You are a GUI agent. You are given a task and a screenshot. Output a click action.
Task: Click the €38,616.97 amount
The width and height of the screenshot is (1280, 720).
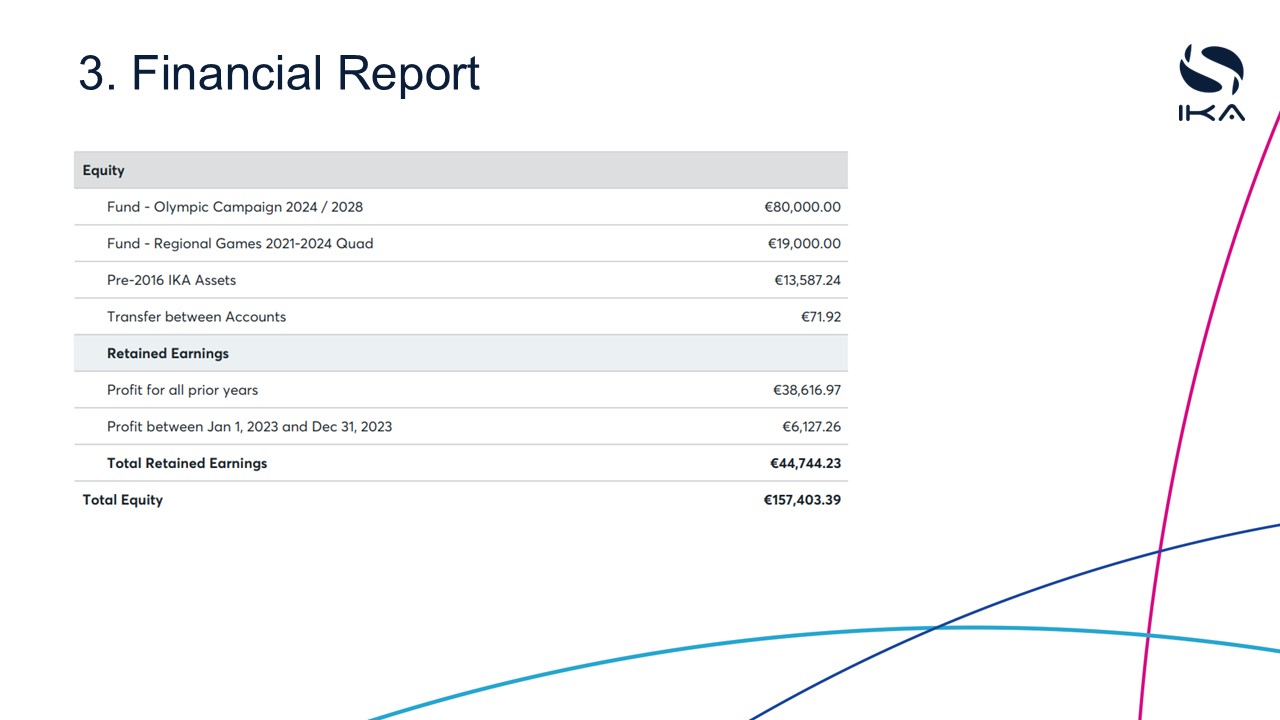coord(806,390)
